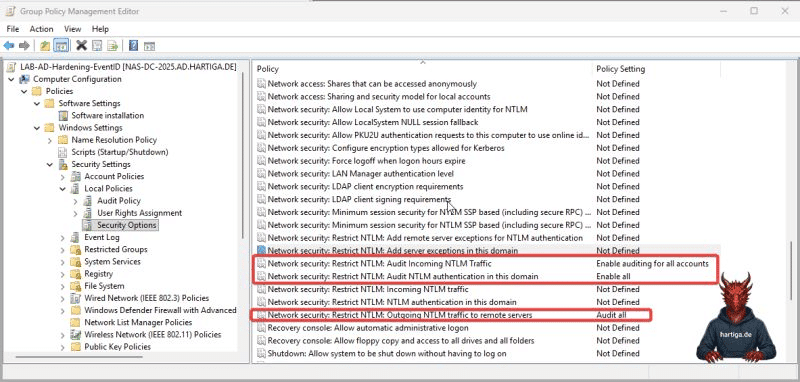Click icon beside LAN Manager authentication level policy
The image size is (800, 382).
(x=262, y=174)
